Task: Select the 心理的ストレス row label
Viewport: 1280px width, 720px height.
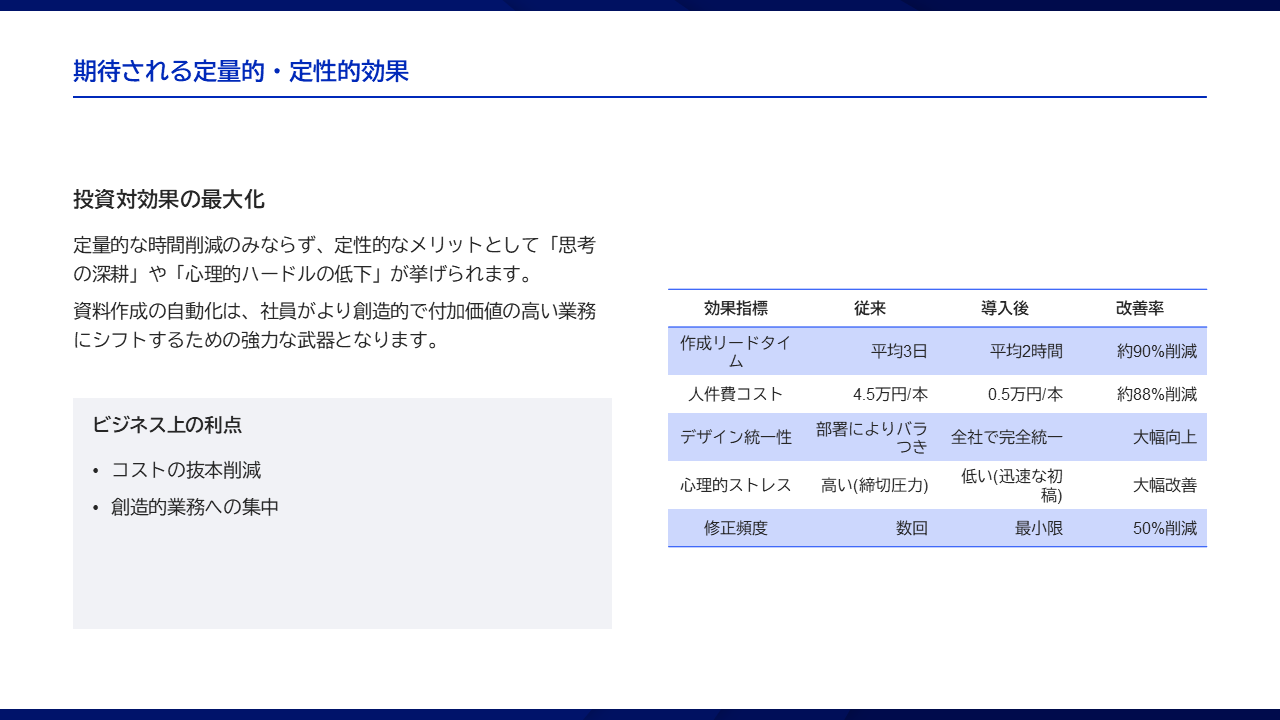Action: pyautogui.click(x=736, y=484)
